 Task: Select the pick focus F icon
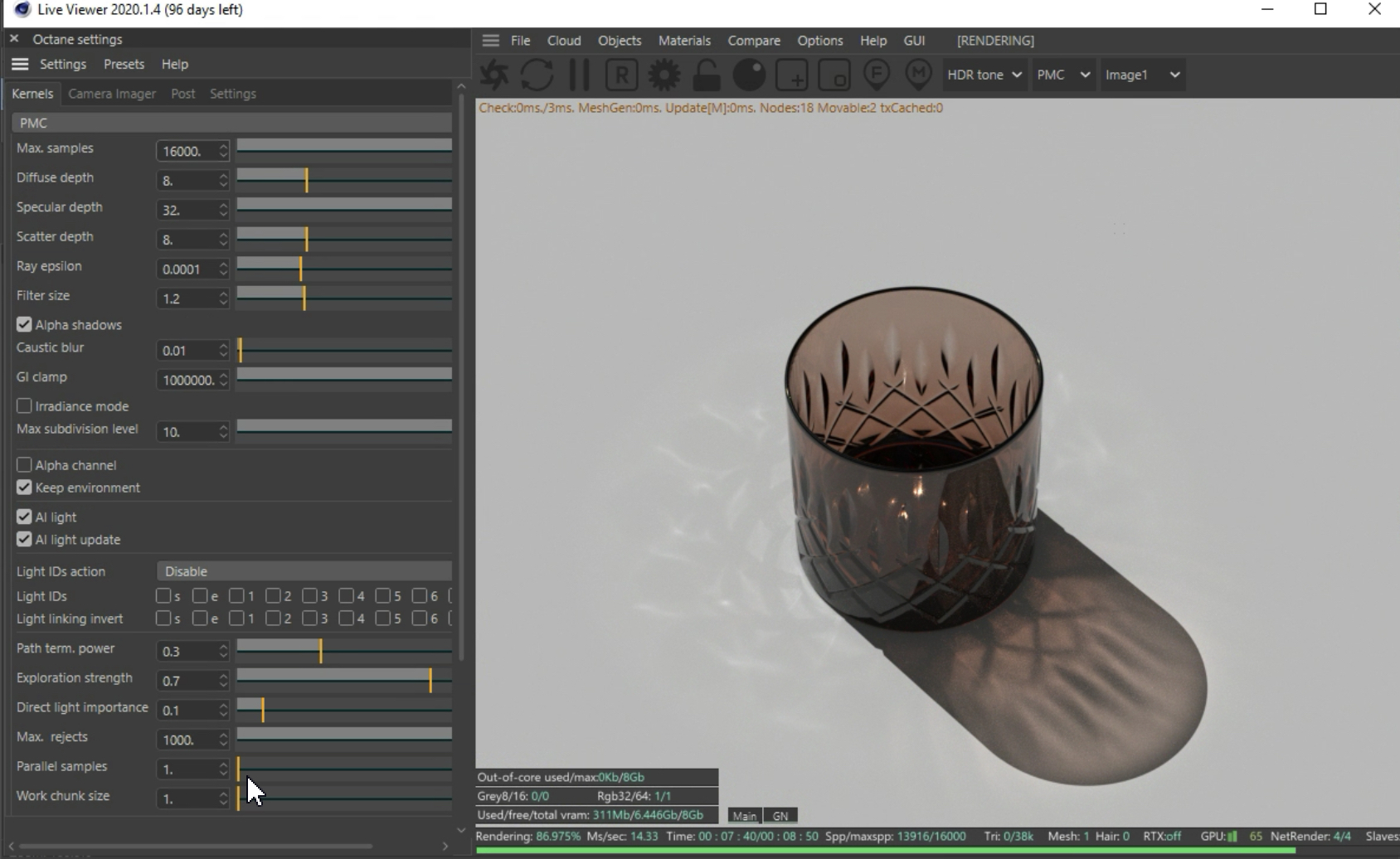coord(877,75)
